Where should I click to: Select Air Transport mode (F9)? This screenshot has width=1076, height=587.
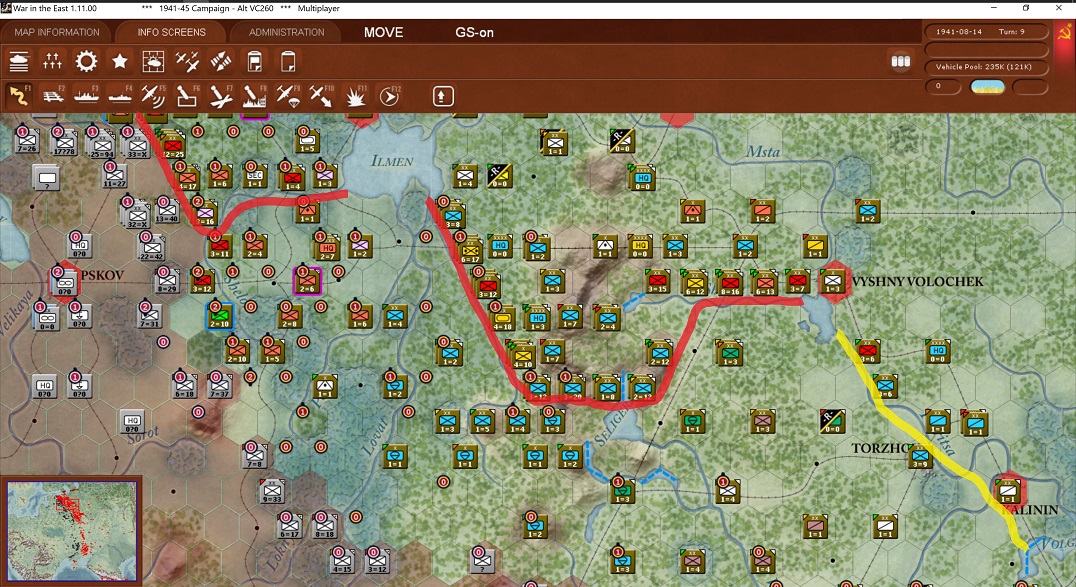pyautogui.click(x=287, y=96)
